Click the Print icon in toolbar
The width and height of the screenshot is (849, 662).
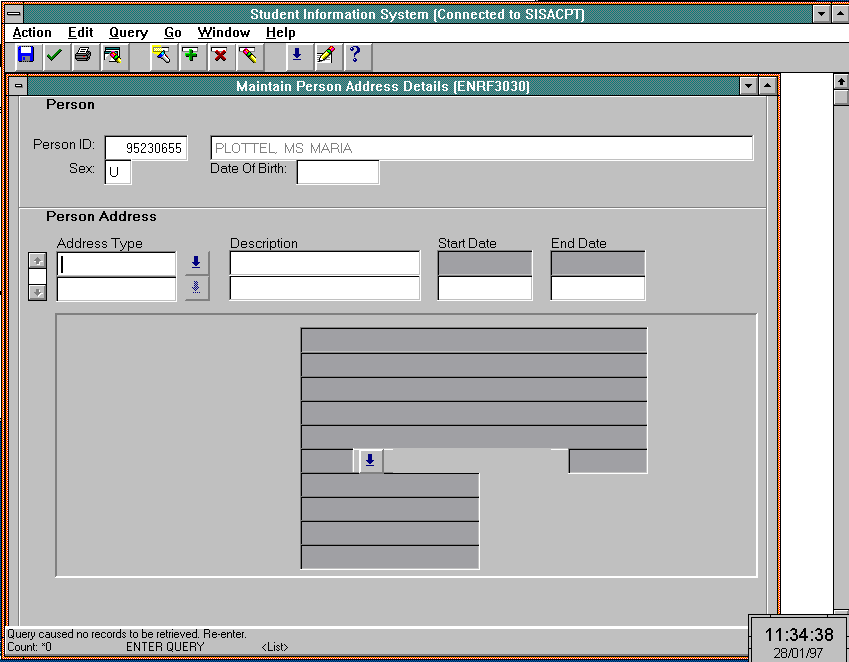(x=83, y=56)
